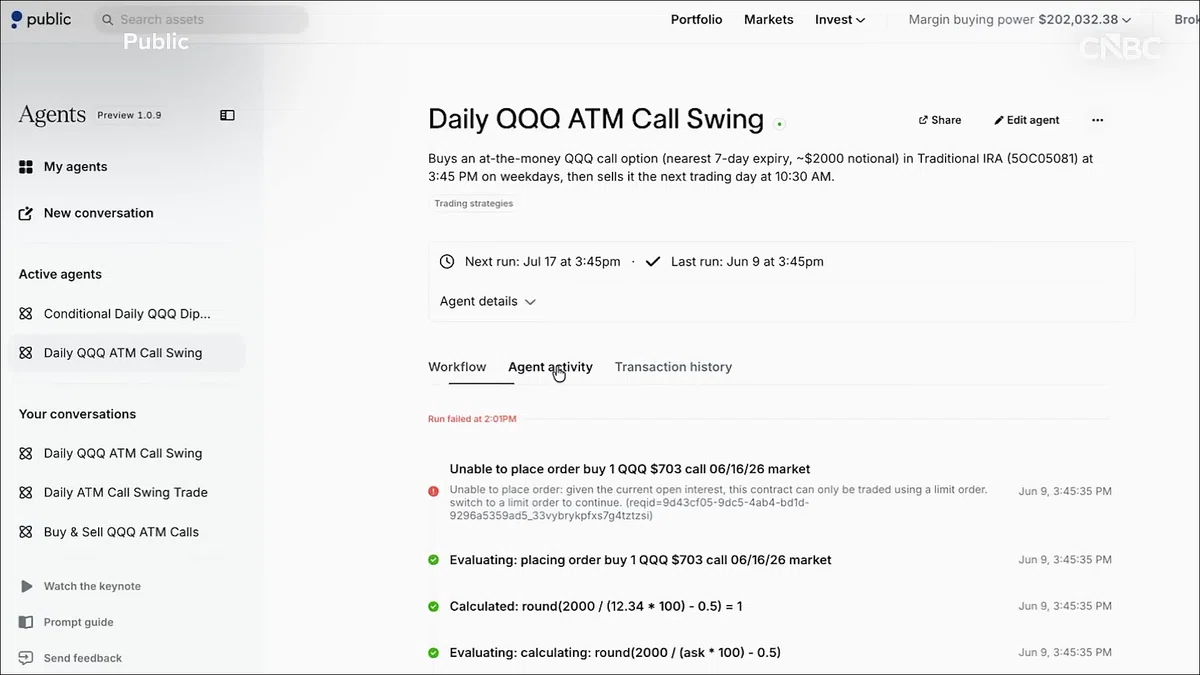
Task: Open the Portfolio page
Action: [697, 19]
